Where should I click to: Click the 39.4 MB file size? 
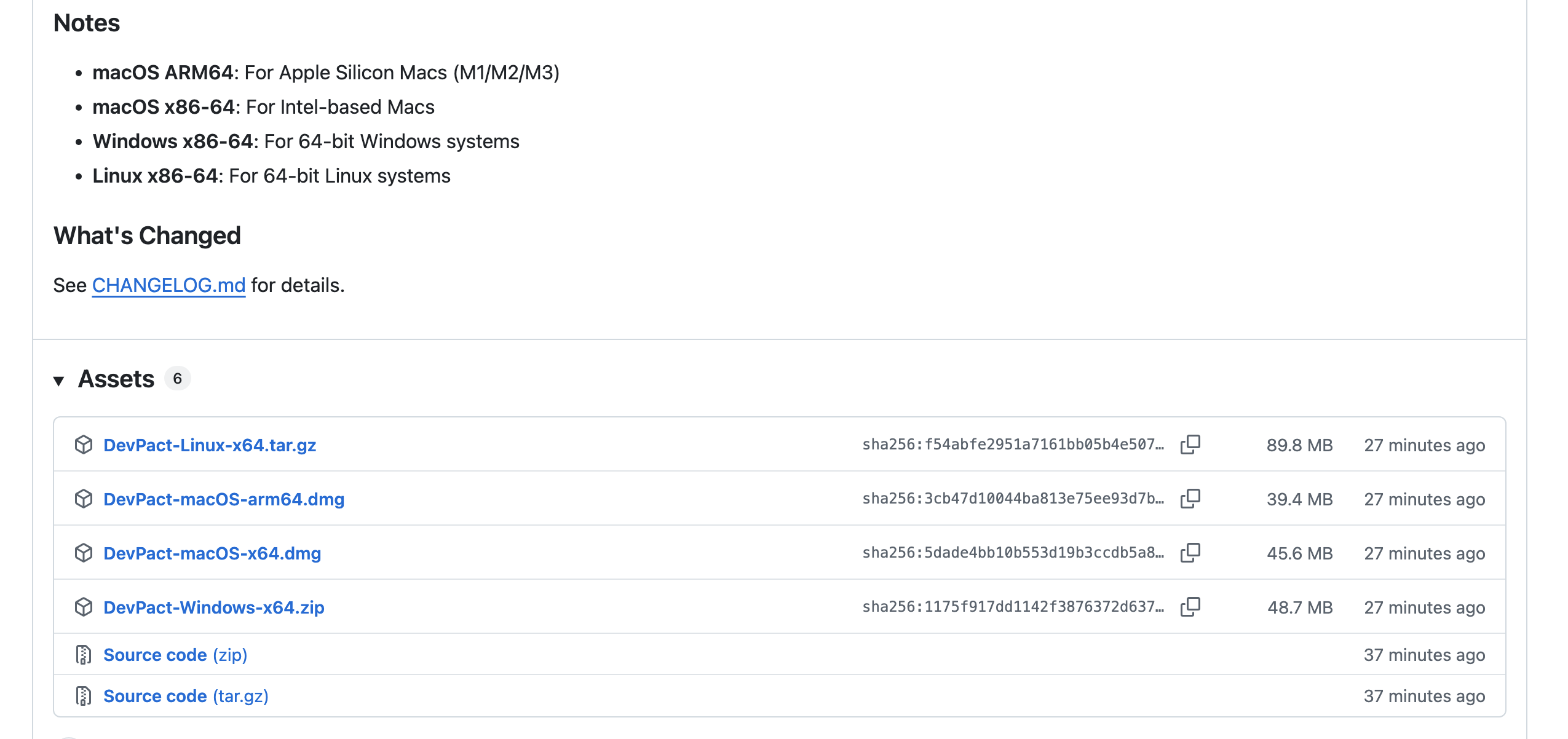point(1299,499)
